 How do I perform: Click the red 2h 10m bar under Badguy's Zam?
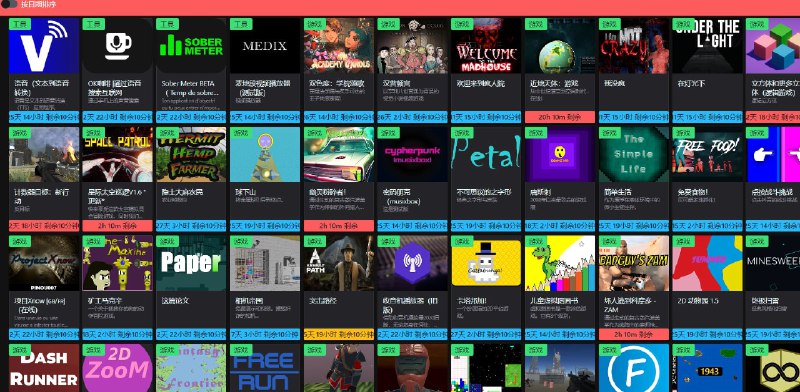point(634,334)
